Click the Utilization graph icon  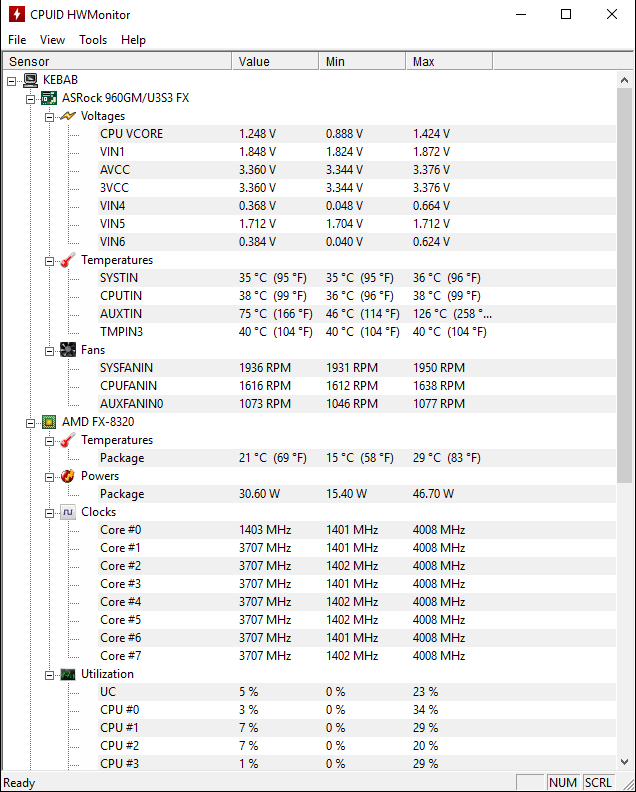67,674
